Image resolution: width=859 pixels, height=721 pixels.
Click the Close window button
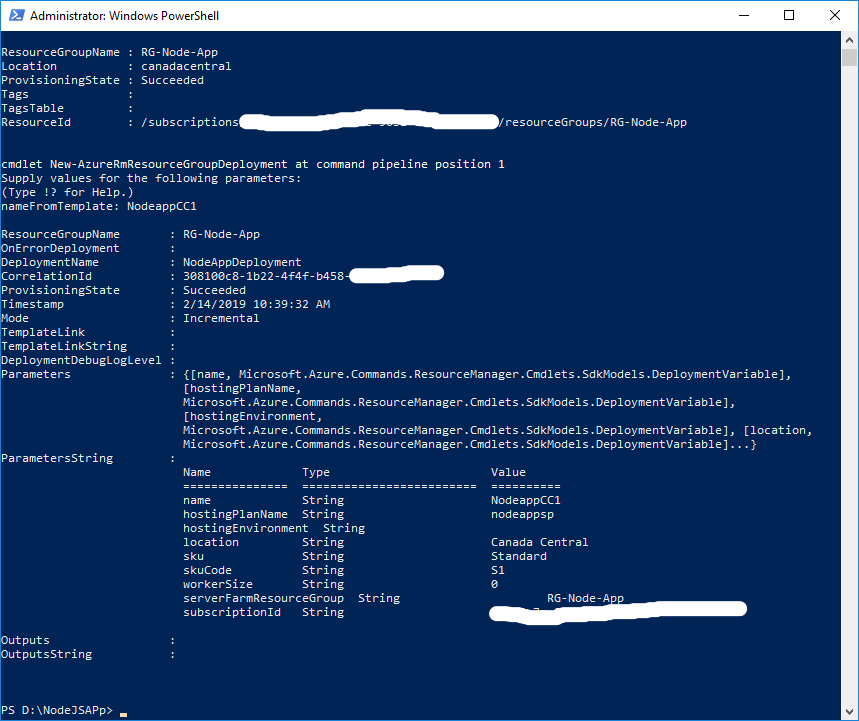pyautogui.click(x=833, y=15)
